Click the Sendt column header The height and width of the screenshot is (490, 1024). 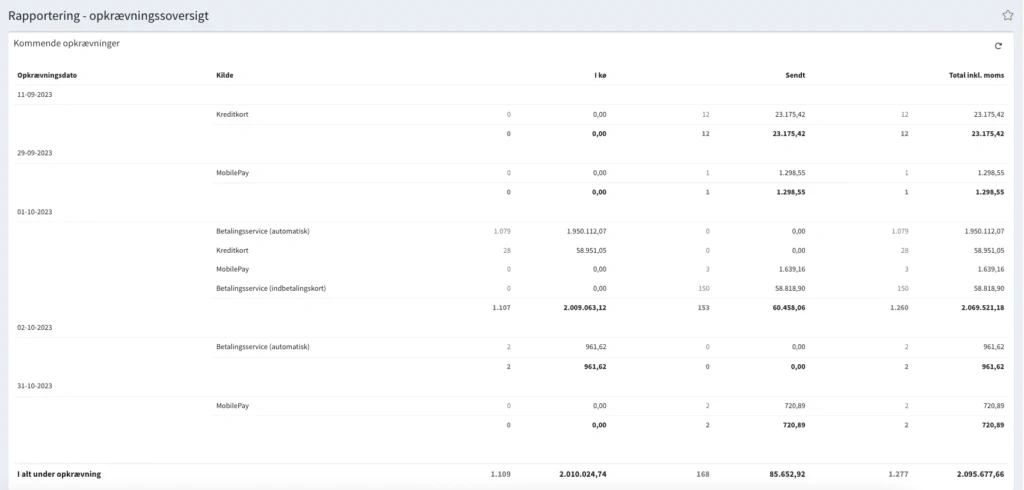[795, 75]
